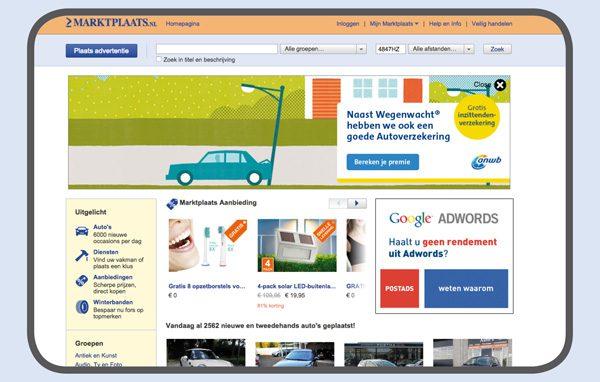Click Inloggen in the top bar
The image size is (600, 382).
point(348,24)
